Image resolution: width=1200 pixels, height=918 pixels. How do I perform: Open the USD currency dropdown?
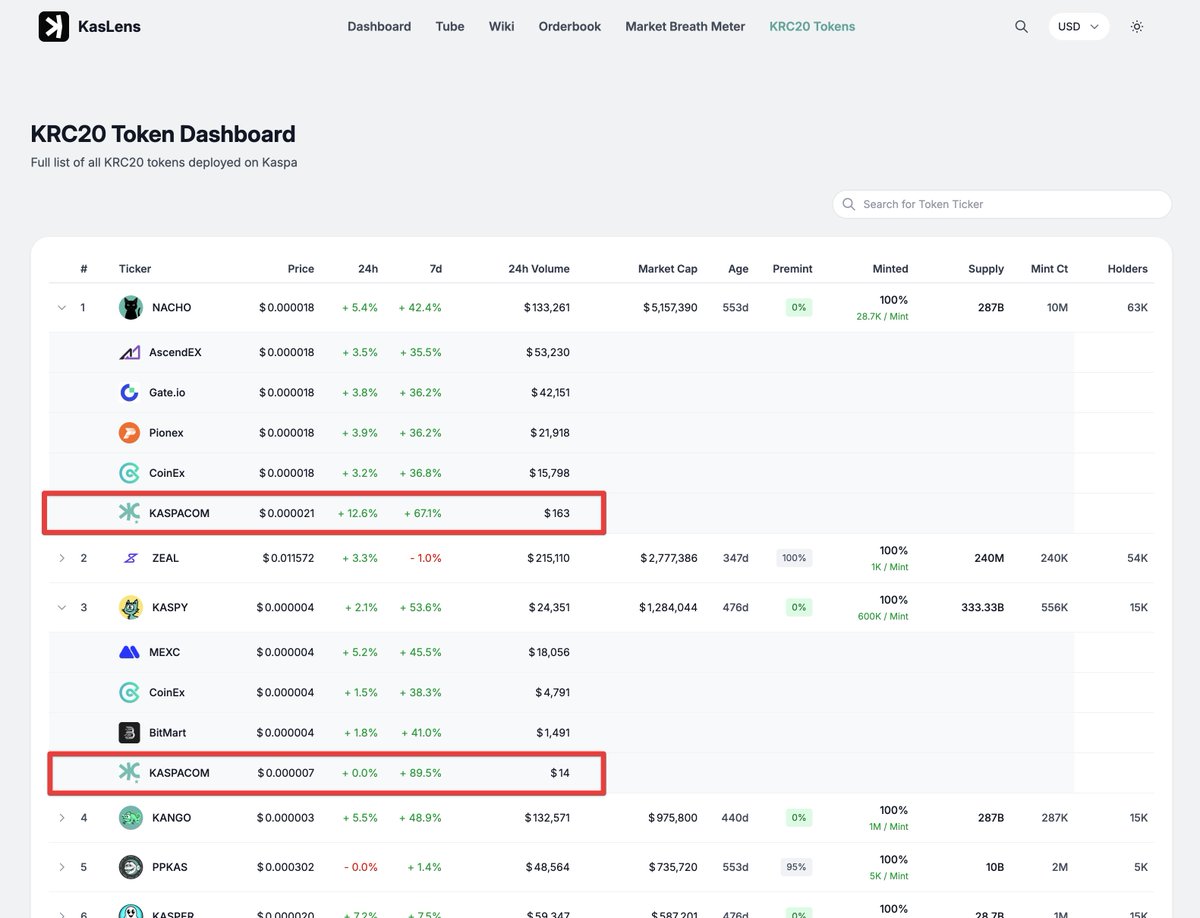(1078, 26)
